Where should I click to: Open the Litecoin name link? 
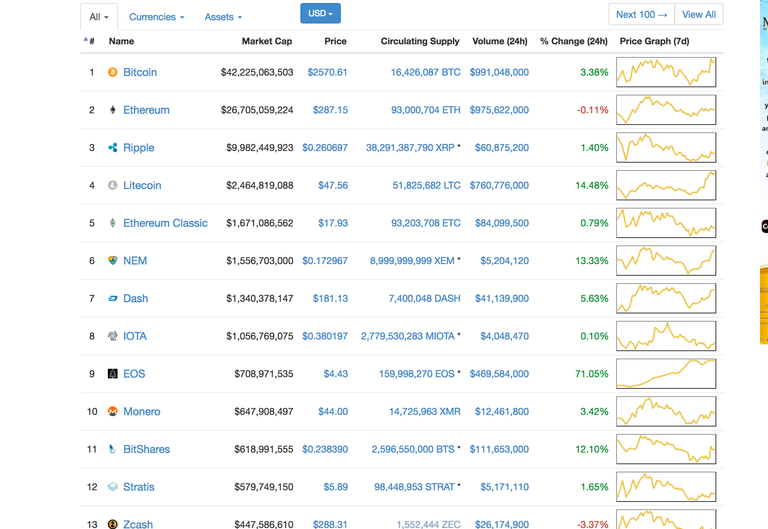point(142,186)
